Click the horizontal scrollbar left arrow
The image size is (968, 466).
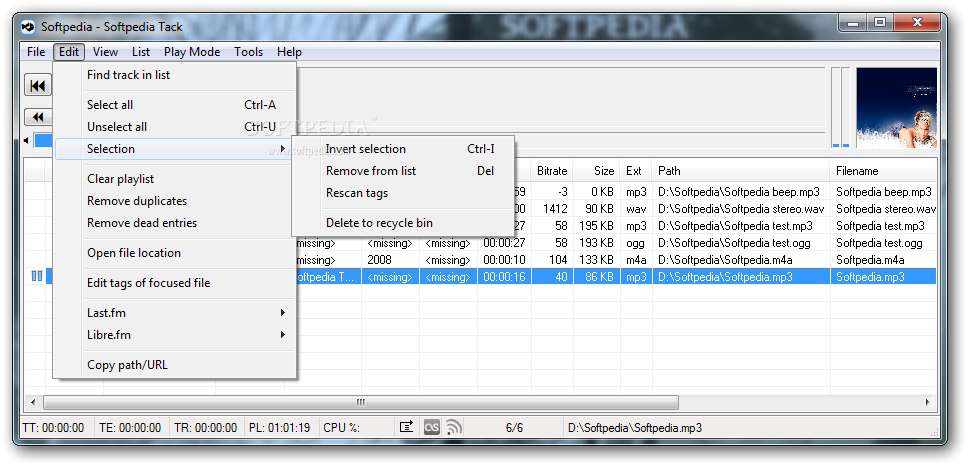tap(33, 402)
